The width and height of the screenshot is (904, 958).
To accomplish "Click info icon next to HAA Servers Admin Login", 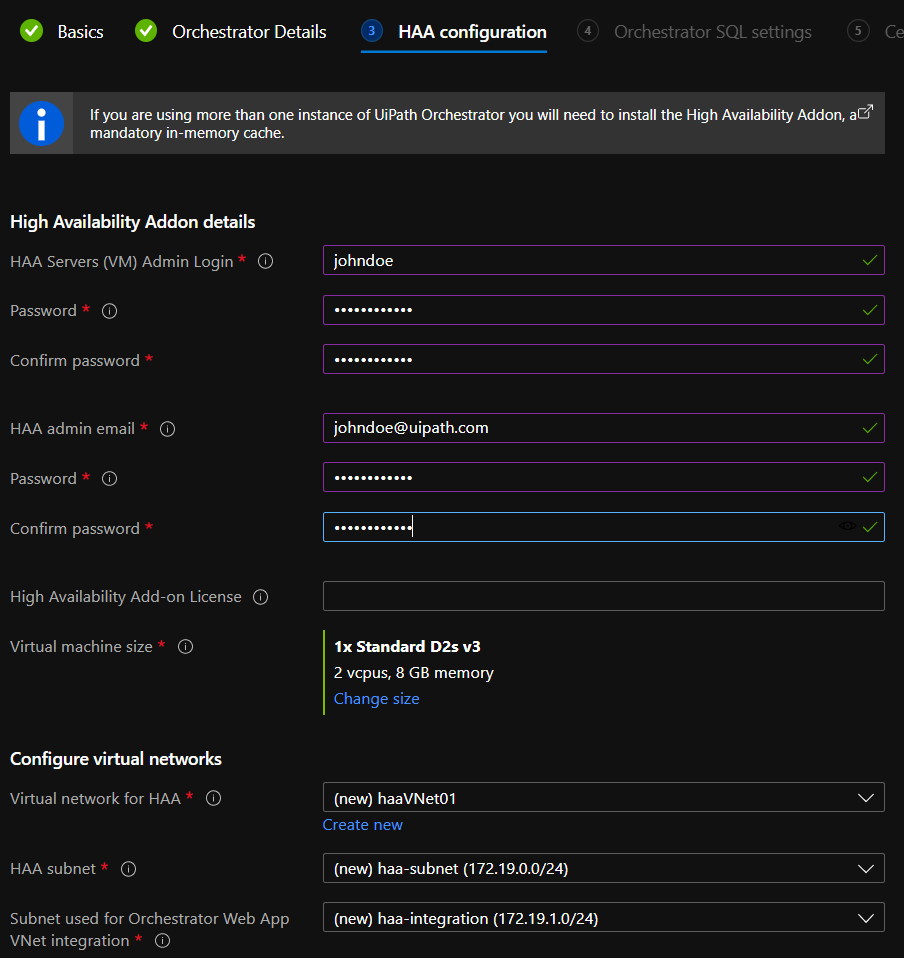I will click(x=266, y=261).
